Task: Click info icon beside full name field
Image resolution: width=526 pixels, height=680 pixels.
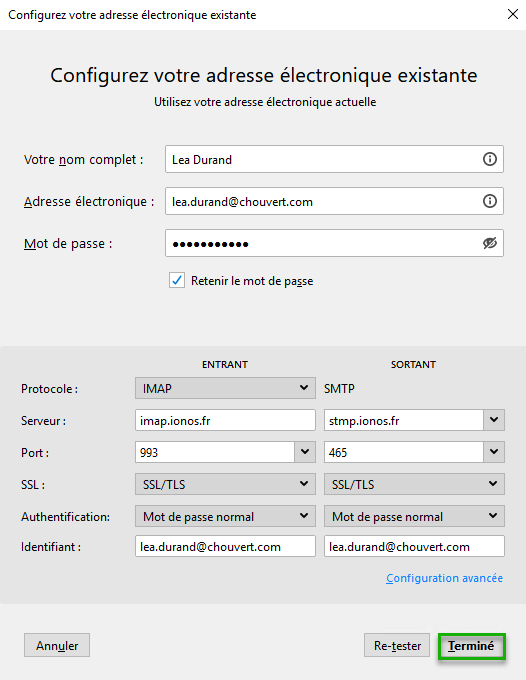Action: (x=490, y=159)
